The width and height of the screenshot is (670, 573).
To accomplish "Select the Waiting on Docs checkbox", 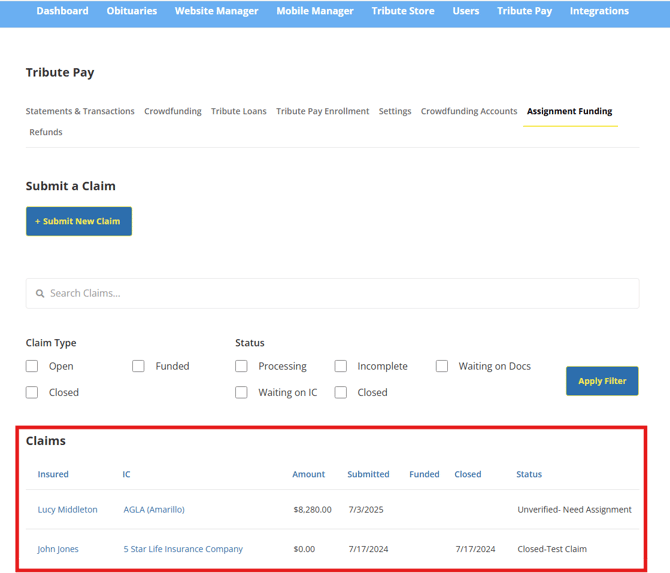I will pyautogui.click(x=442, y=367).
